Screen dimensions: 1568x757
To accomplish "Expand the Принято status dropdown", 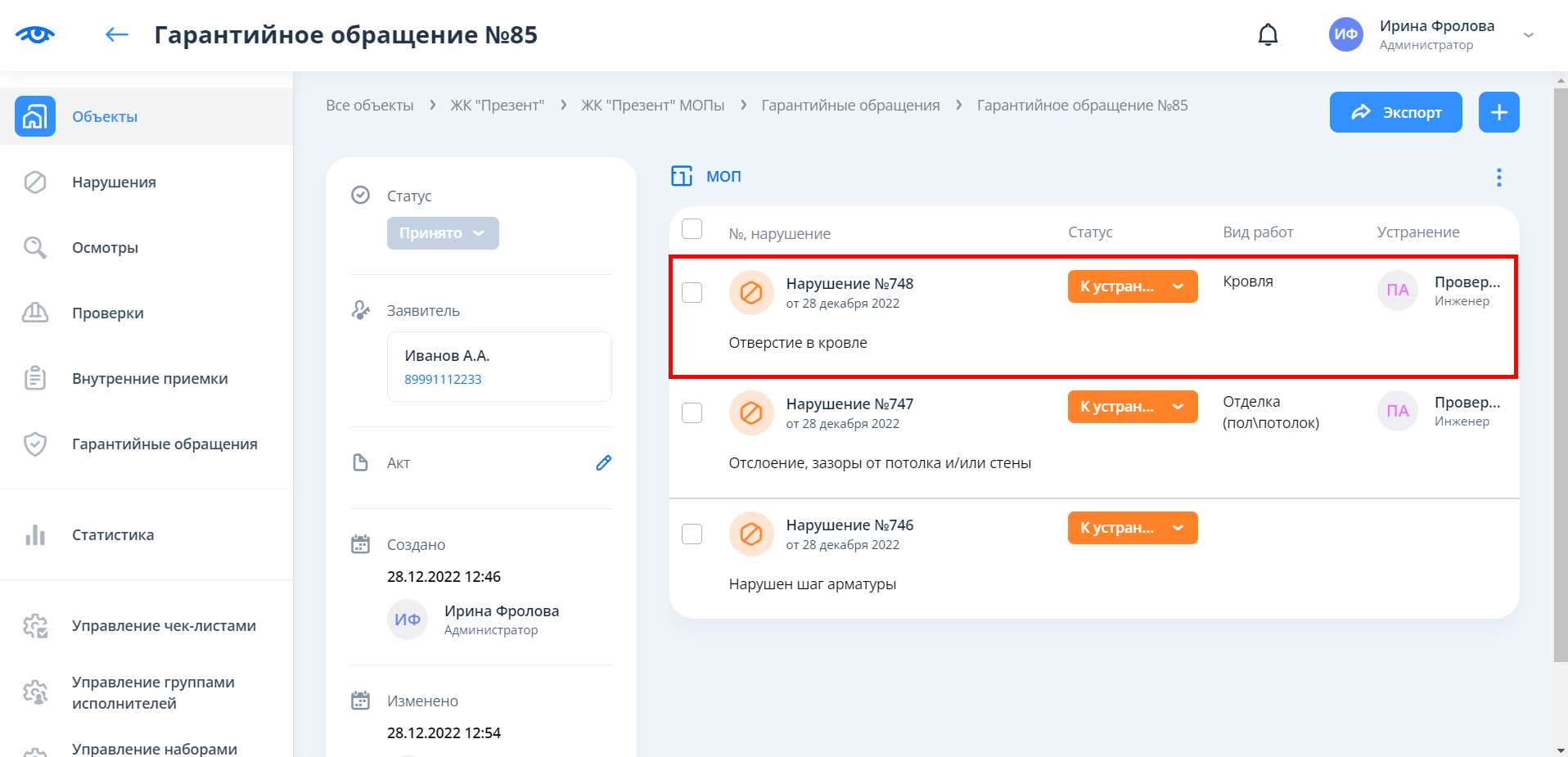I will [x=443, y=233].
